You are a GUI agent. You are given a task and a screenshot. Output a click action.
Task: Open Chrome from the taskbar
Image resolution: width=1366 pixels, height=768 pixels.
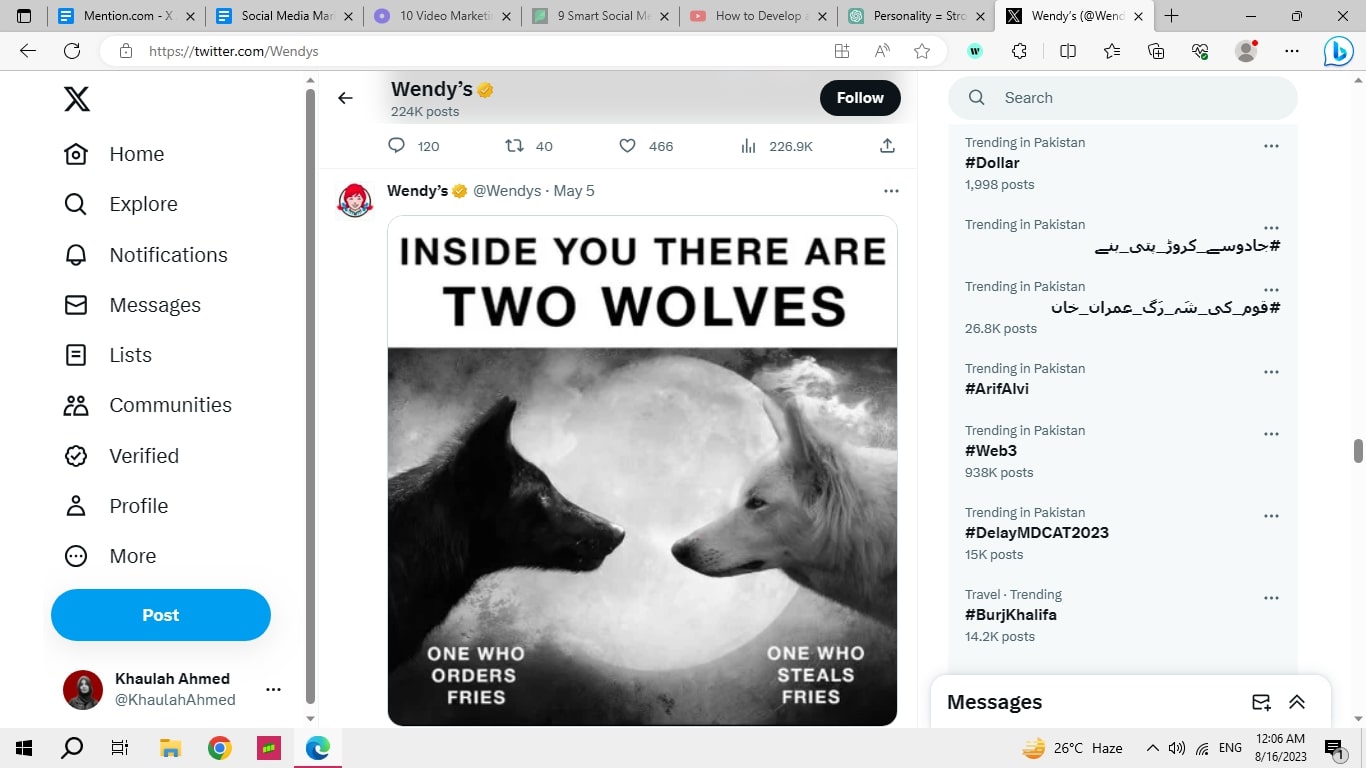tap(220, 748)
